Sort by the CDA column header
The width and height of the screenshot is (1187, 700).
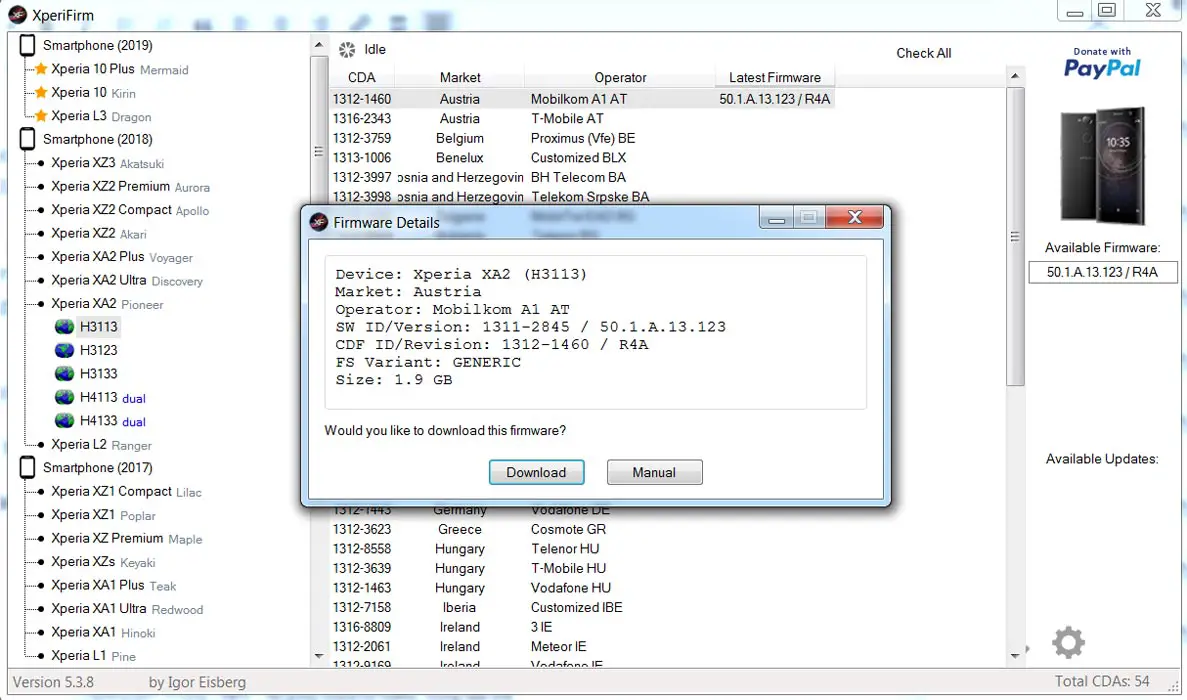tap(362, 77)
